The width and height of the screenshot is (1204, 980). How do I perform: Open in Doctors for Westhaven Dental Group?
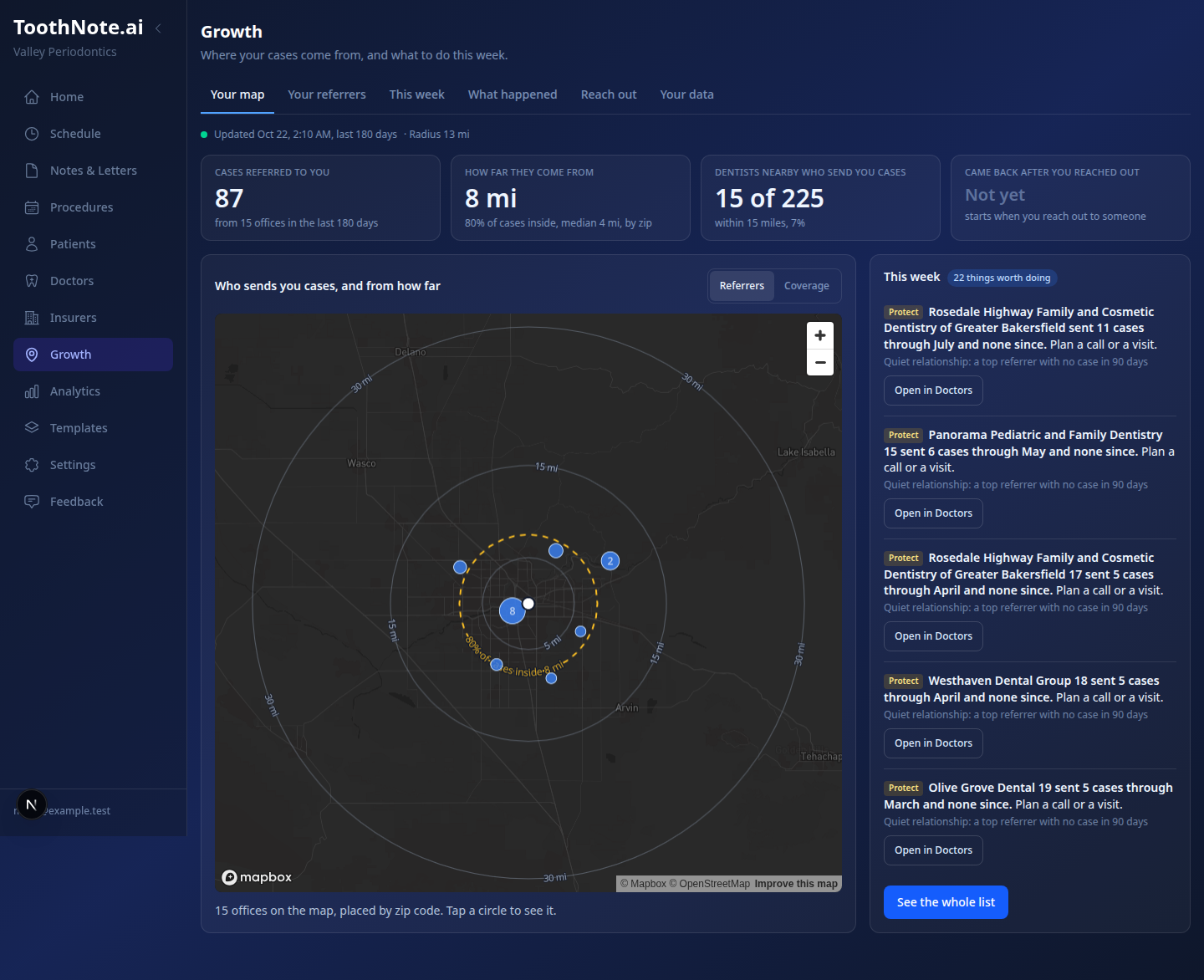(933, 743)
